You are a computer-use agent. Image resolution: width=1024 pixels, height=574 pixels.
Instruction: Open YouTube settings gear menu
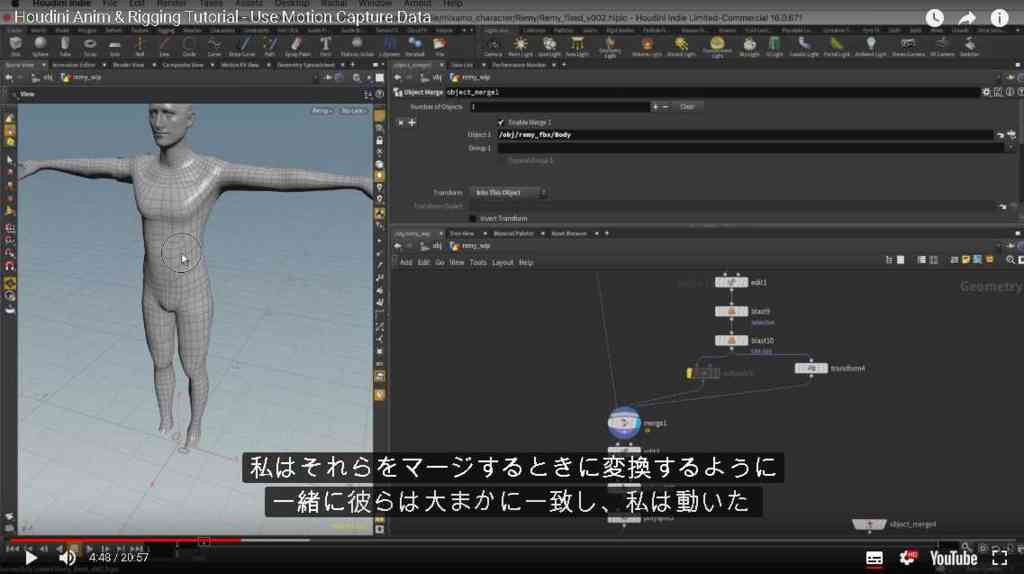(908, 558)
